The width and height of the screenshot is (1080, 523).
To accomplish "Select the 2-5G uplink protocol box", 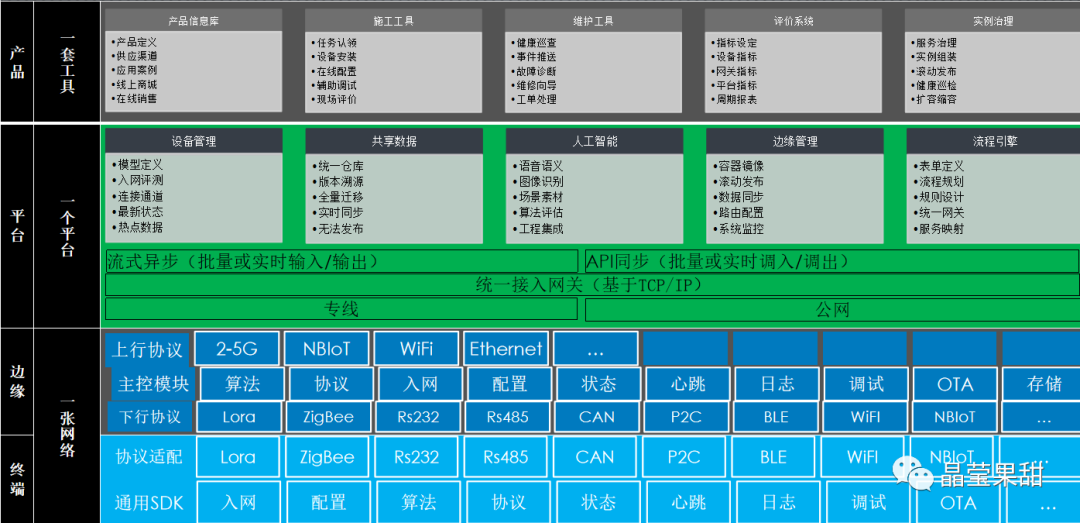I will click(x=237, y=349).
